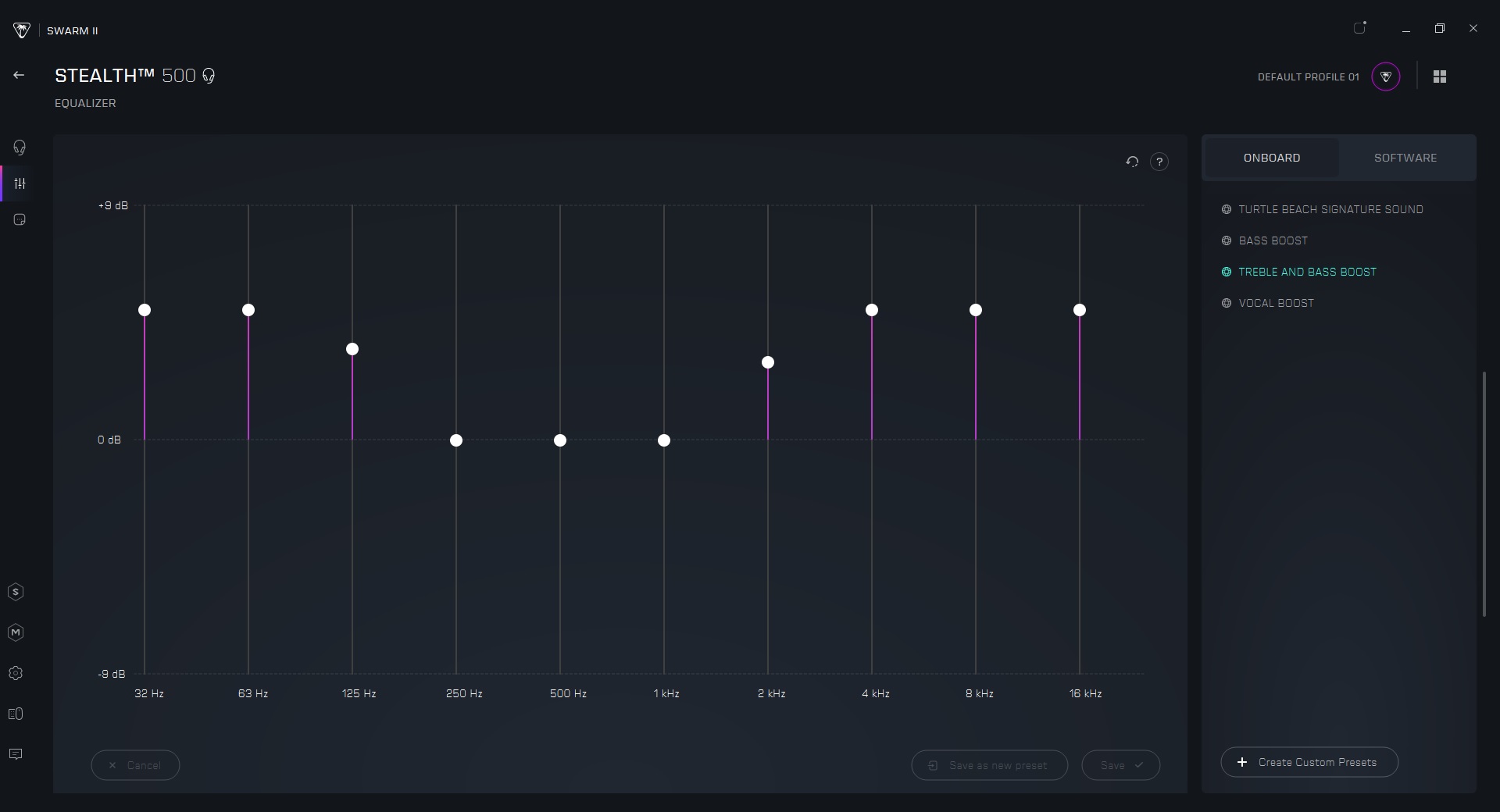Open the grid dashboard icon

tap(1440, 77)
